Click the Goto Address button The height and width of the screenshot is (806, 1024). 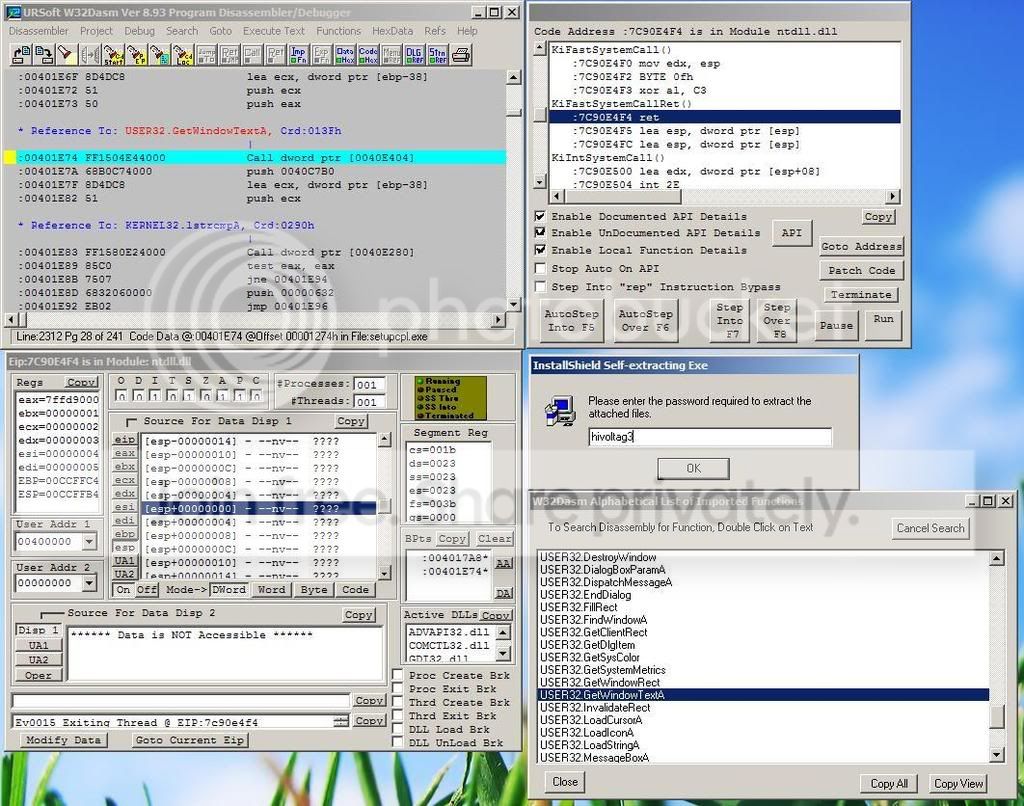pyautogui.click(x=861, y=246)
